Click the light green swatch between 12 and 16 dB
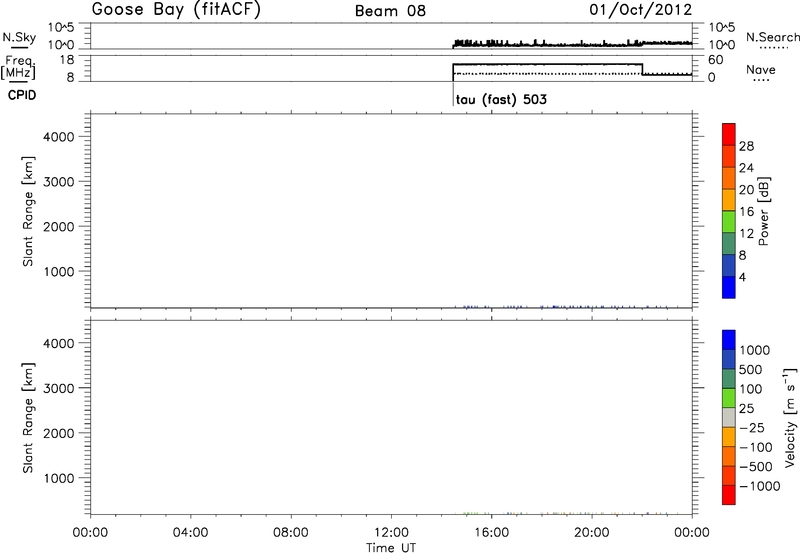The height and width of the screenshot is (554, 800). point(729,222)
